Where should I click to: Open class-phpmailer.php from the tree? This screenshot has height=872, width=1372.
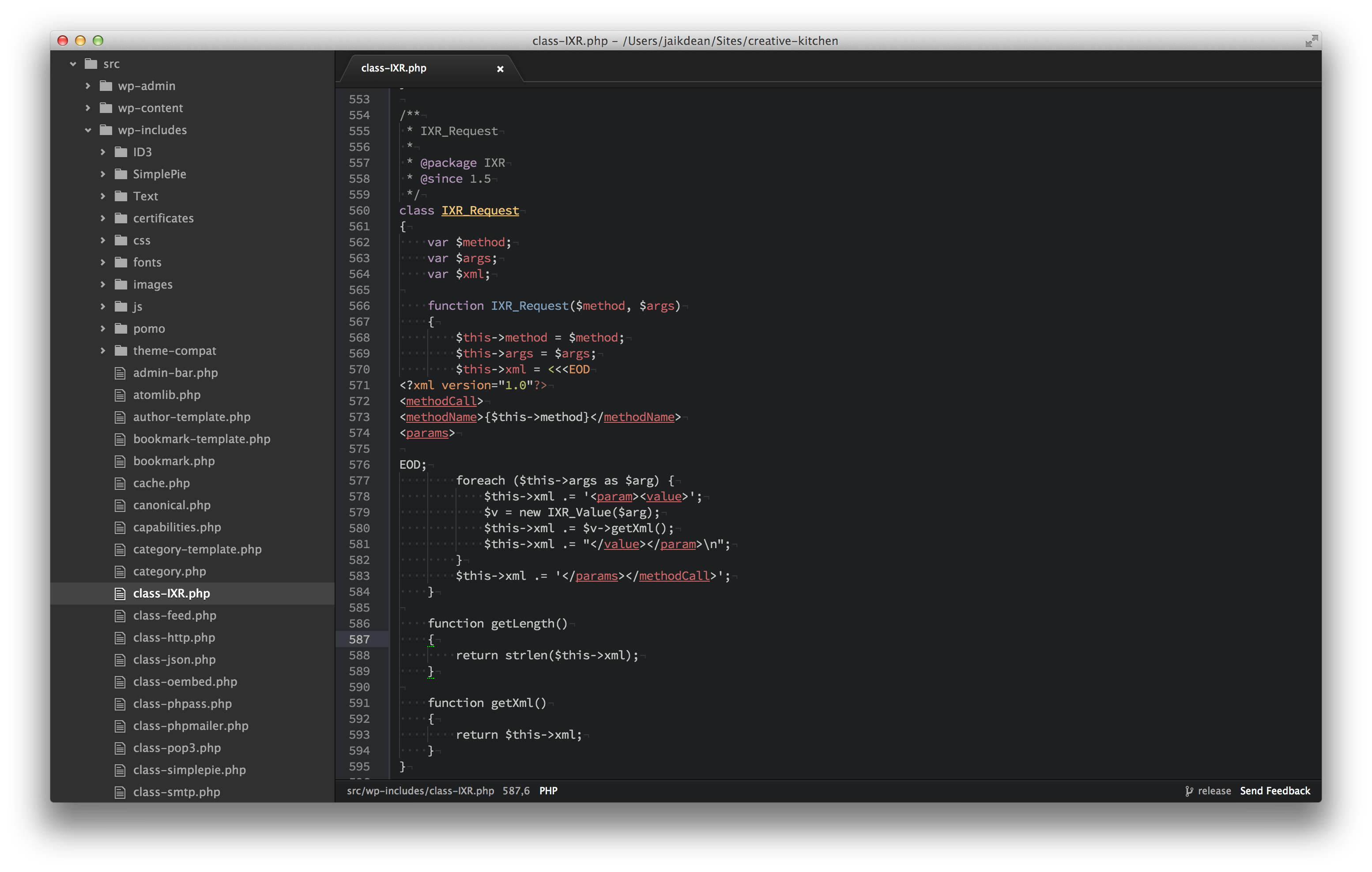pyautogui.click(x=191, y=726)
